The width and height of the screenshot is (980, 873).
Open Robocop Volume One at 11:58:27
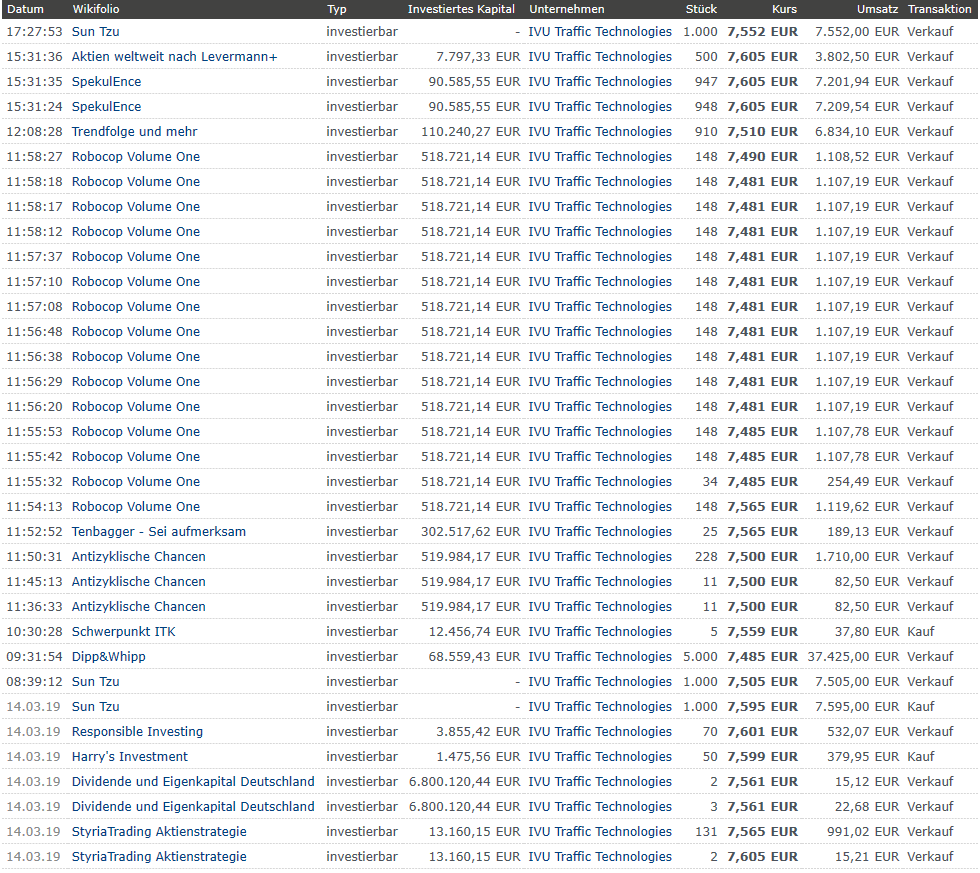136,157
